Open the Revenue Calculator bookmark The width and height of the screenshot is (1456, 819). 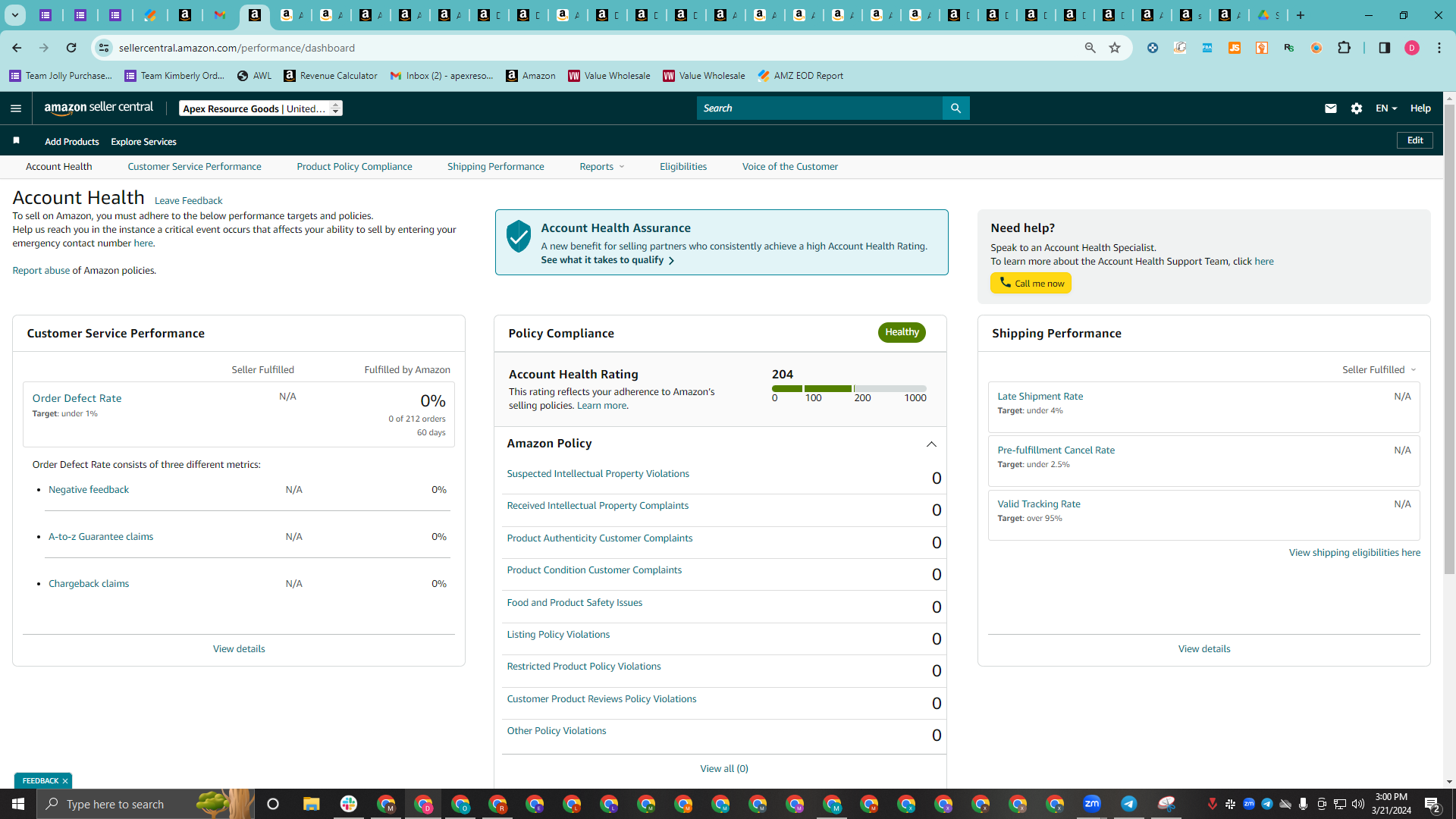pyautogui.click(x=331, y=76)
